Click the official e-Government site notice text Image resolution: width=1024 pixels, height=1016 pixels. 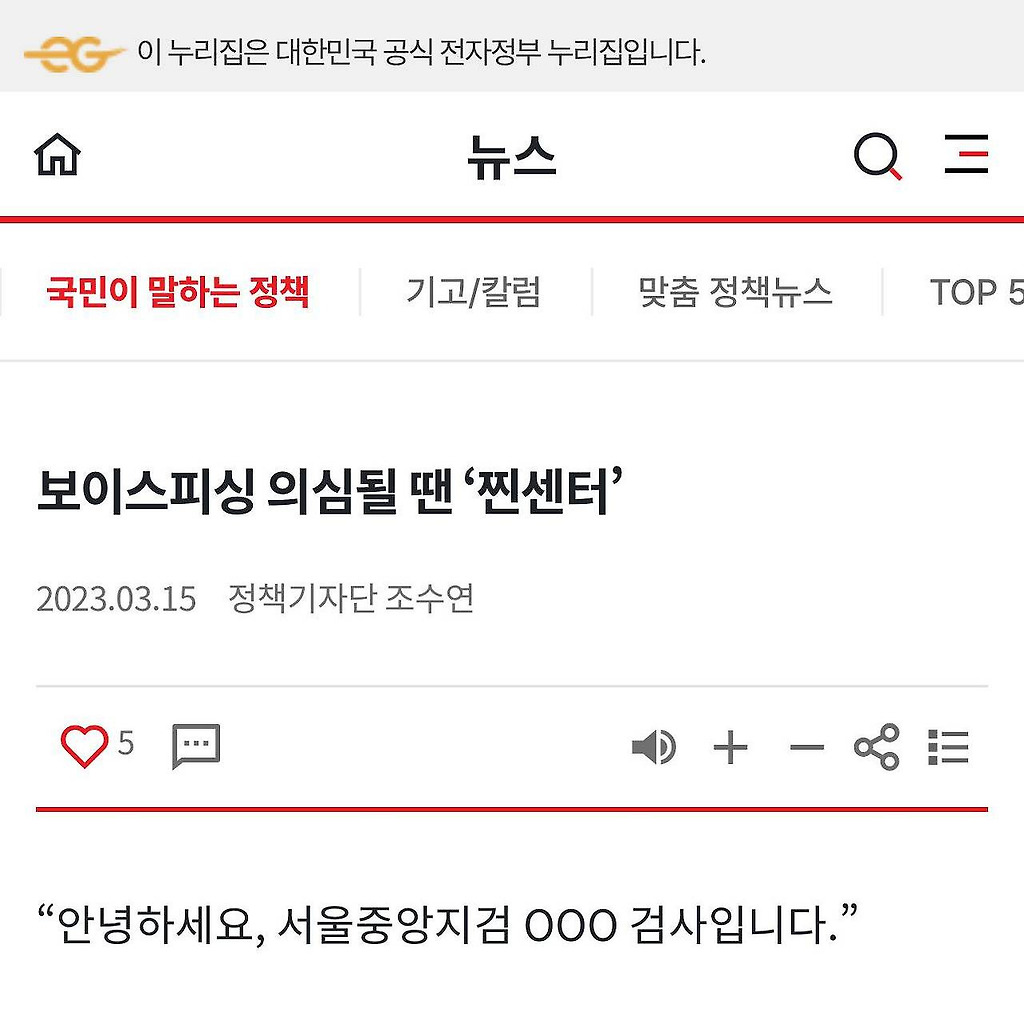[x=422, y=52]
